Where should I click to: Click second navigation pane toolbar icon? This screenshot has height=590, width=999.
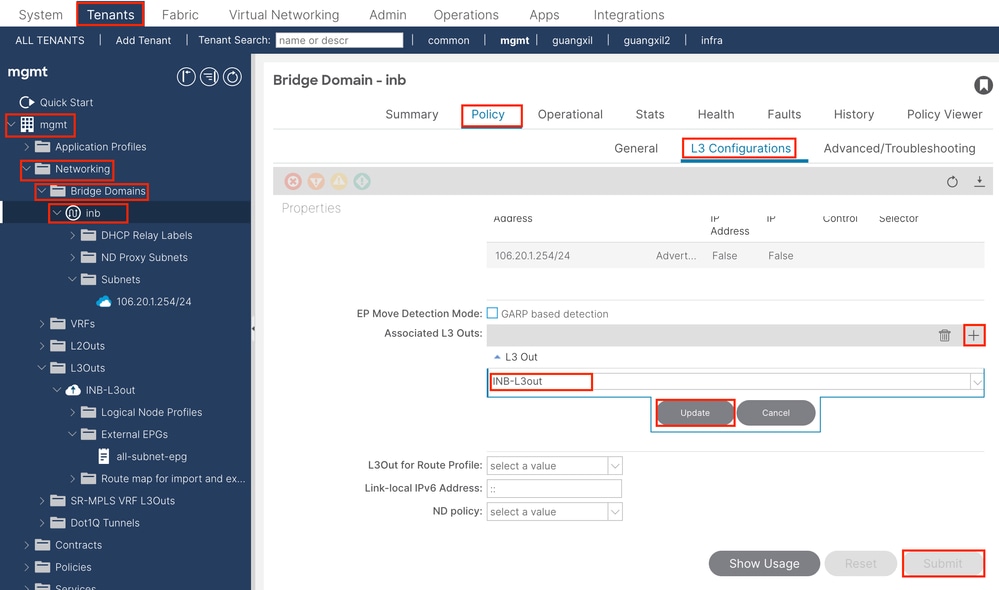point(209,77)
